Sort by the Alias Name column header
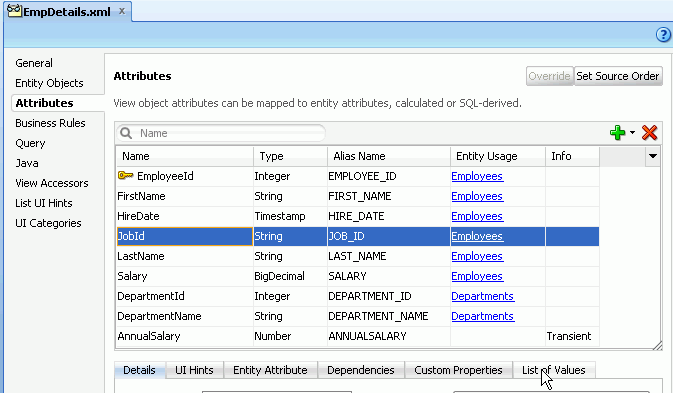 coord(389,156)
